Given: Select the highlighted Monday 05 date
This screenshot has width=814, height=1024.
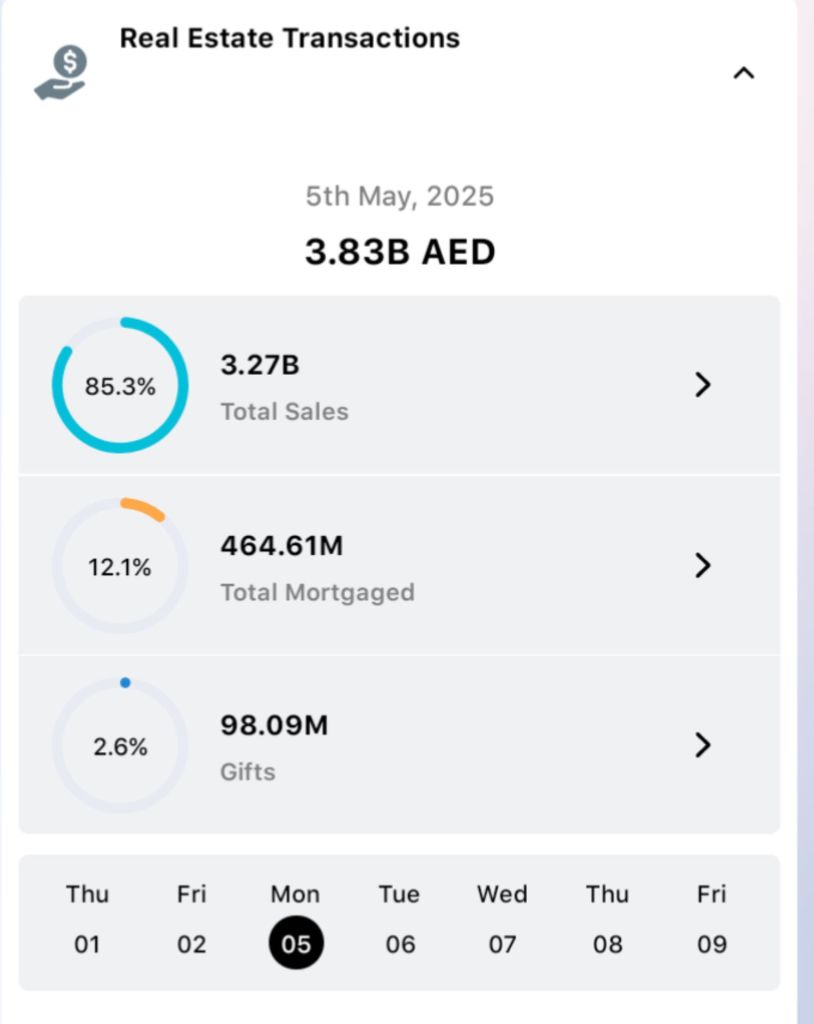Looking at the screenshot, I should click(296, 942).
